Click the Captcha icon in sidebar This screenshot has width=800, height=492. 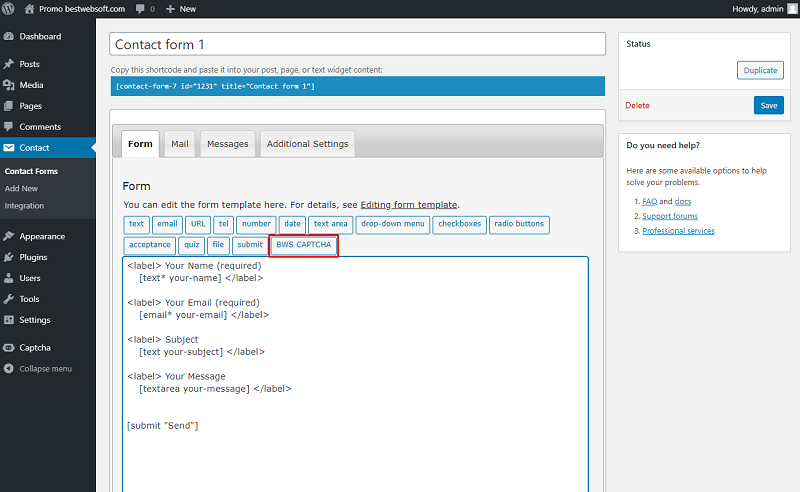(9, 348)
